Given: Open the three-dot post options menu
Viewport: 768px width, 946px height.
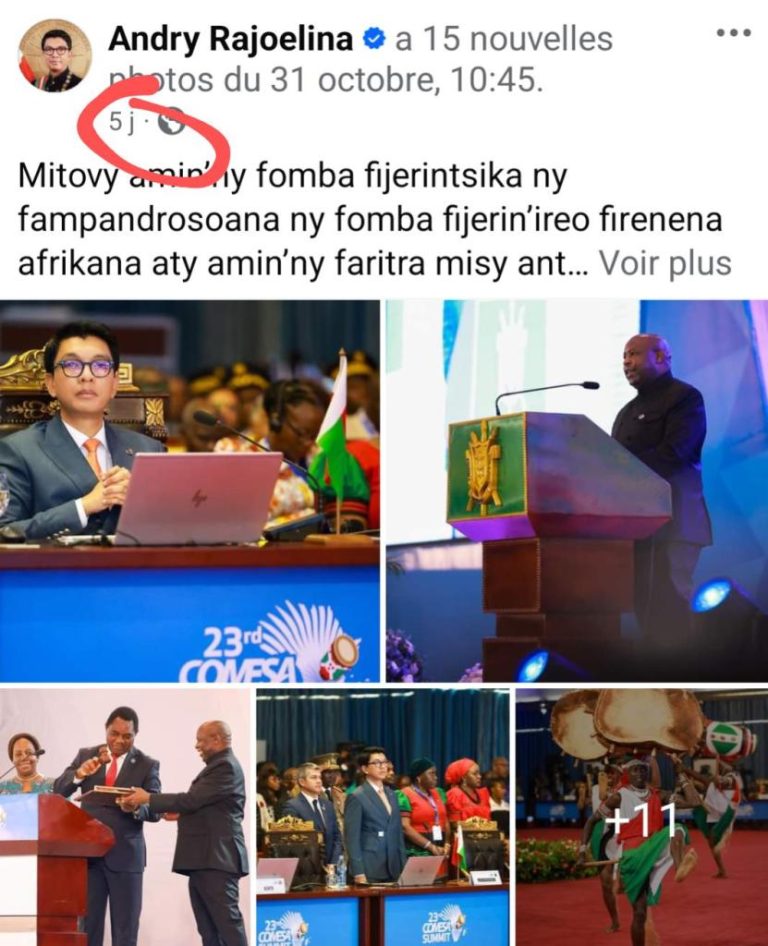Looking at the screenshot, I should click(734, 33).
